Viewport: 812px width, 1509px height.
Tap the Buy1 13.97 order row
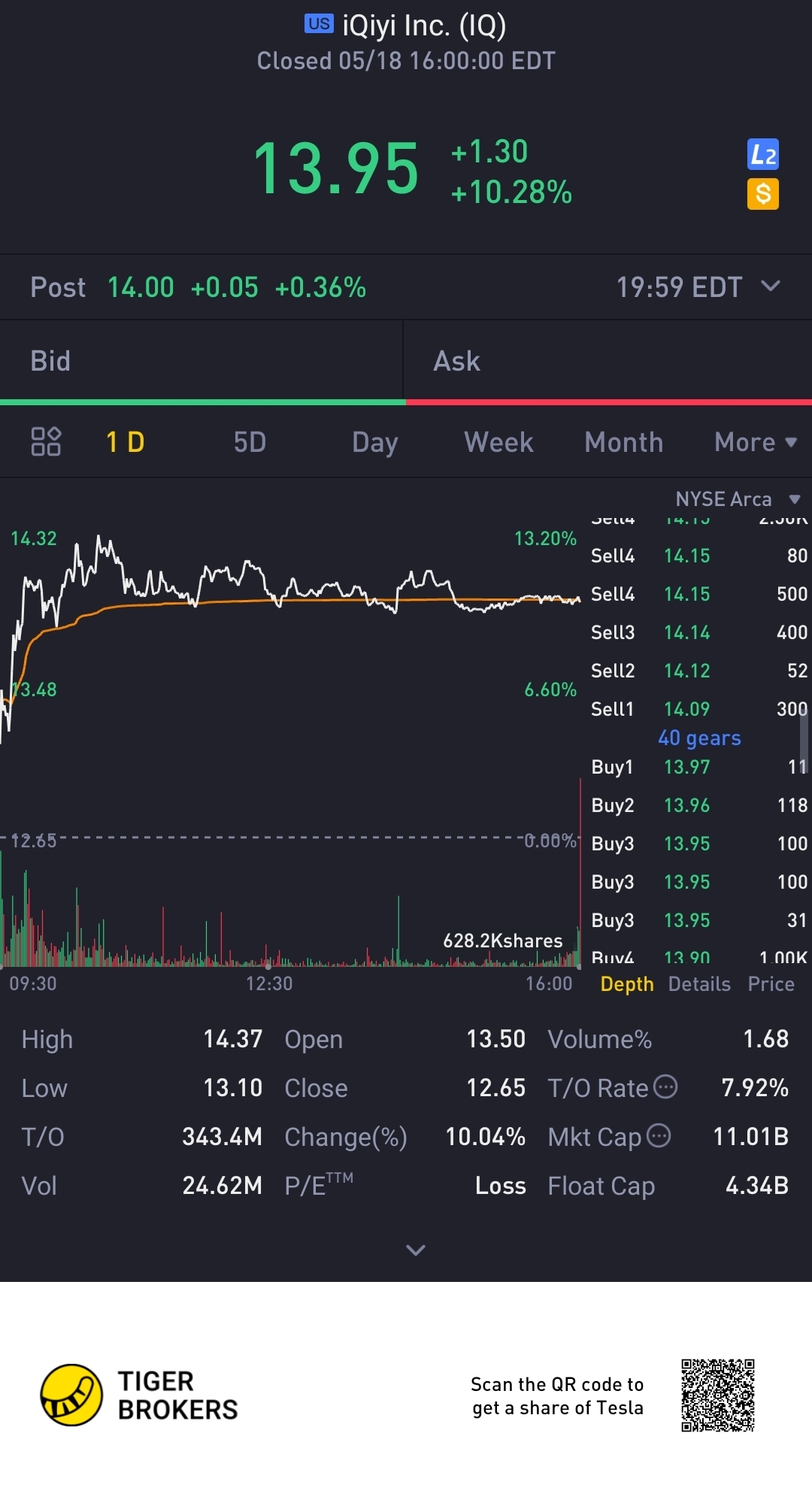(x=699, y=767)
